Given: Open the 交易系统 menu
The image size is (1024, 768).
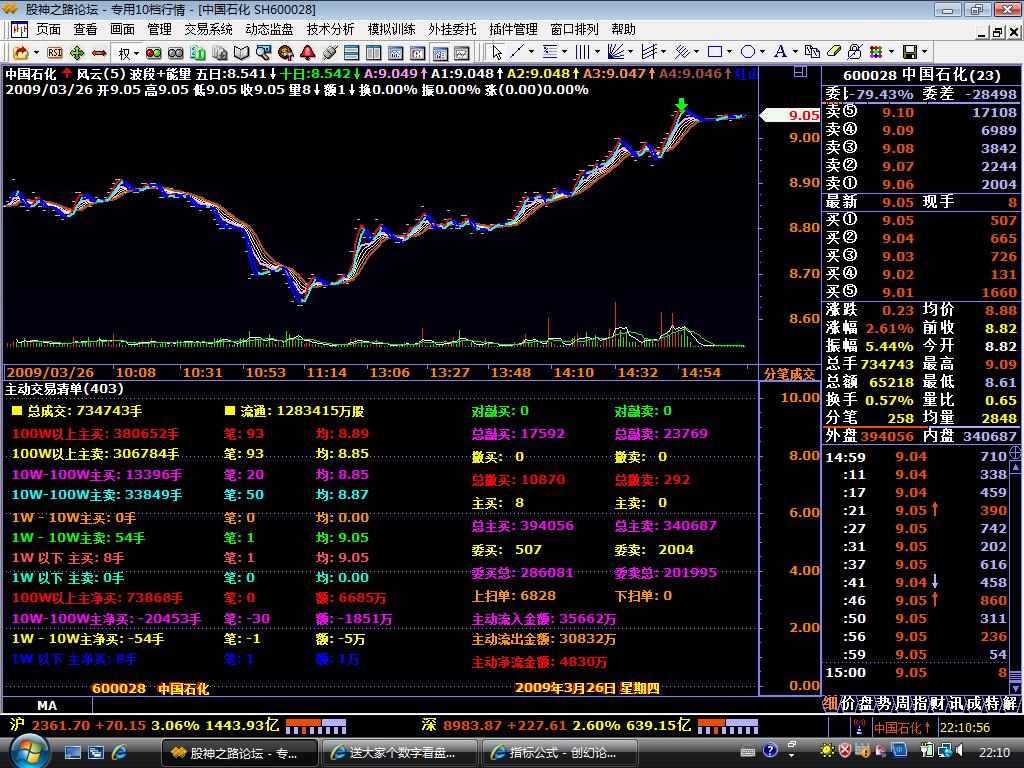Looking at the screenshot, I should 208,29.
